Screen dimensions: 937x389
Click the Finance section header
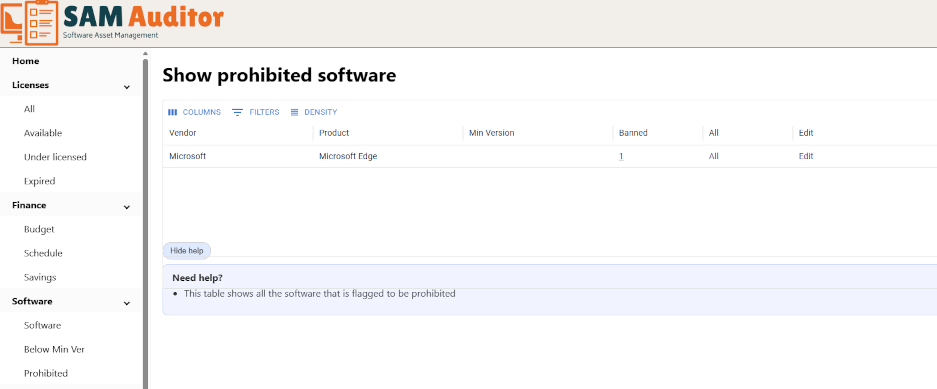click(x=29, y=205)
